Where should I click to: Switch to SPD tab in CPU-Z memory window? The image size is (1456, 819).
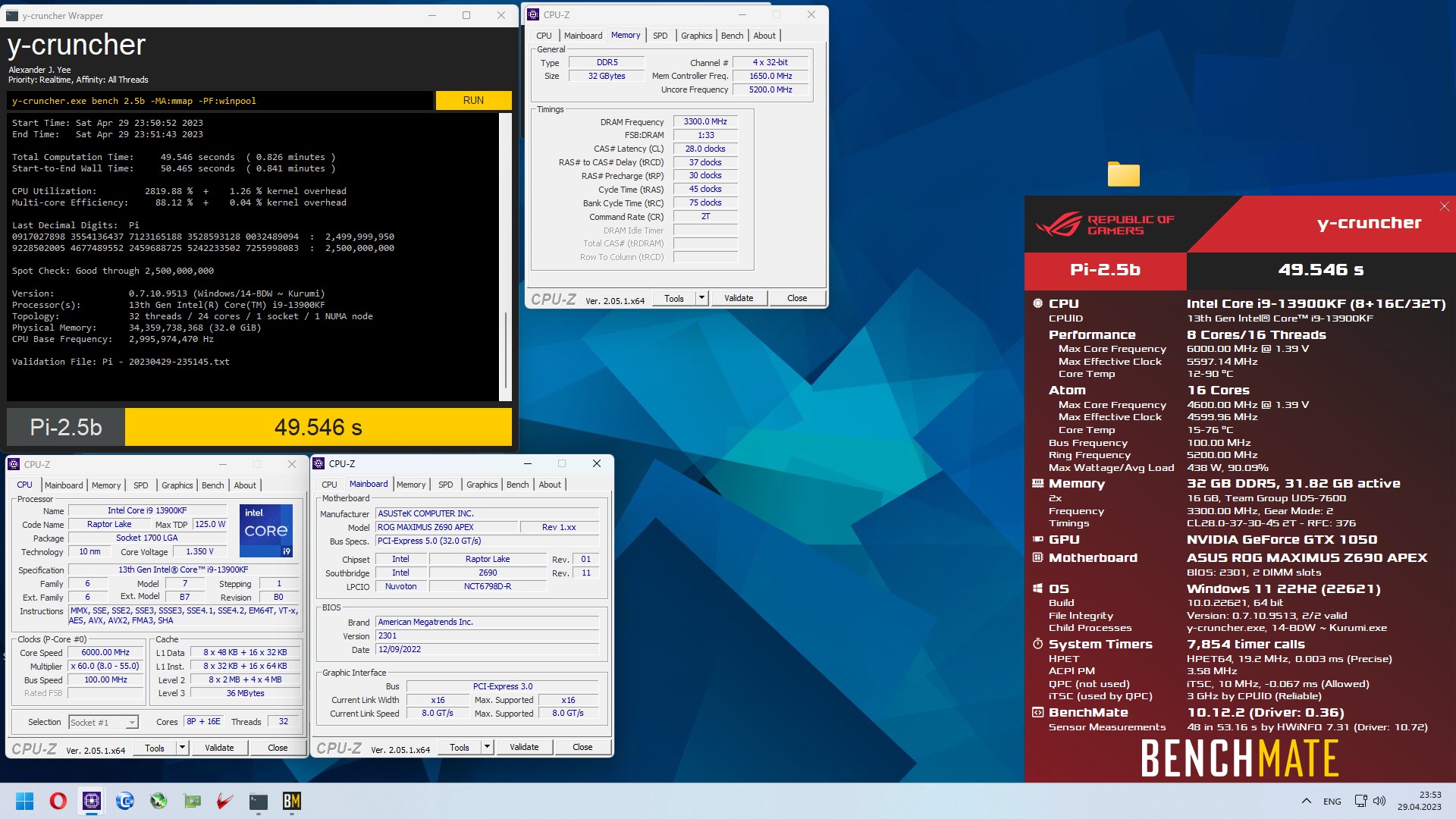[661, 36]
